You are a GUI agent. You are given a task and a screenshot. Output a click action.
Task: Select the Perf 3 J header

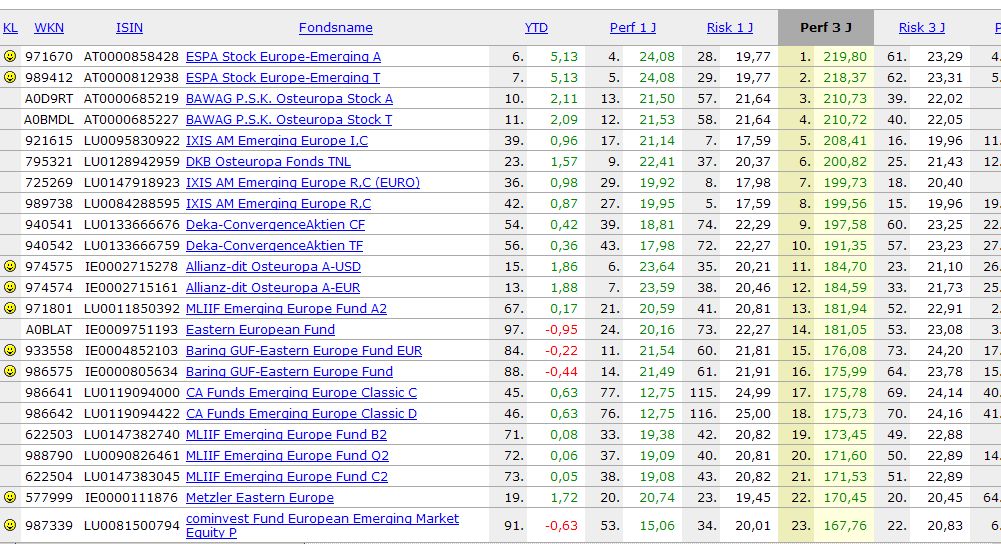[x=826, y=27]
